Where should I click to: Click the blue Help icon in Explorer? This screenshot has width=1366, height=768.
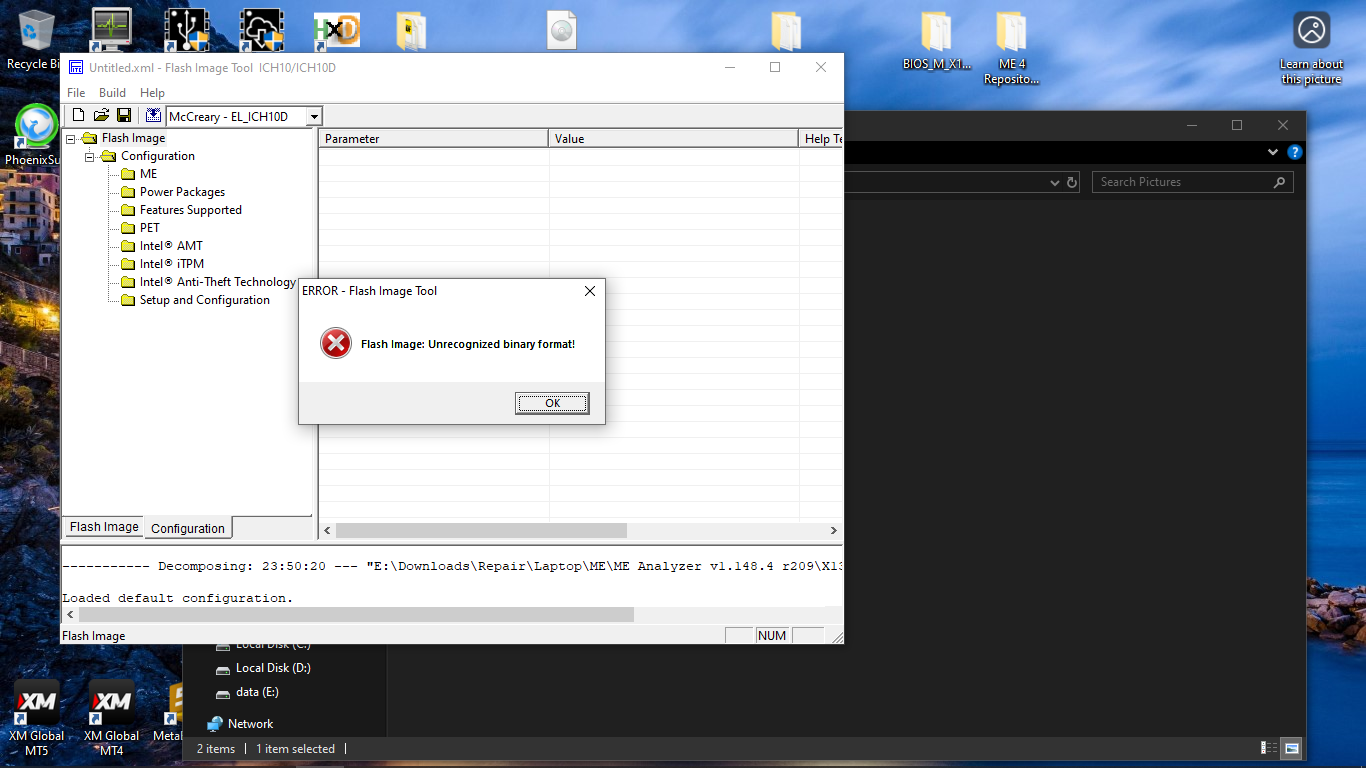coord(1295,152)
